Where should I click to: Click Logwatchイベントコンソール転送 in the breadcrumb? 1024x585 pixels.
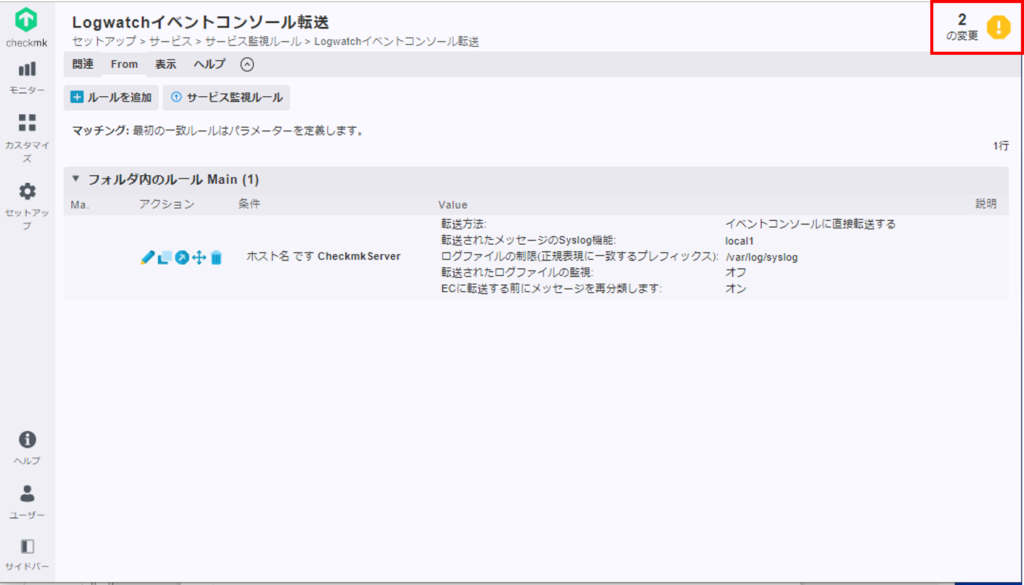coord(396,42)
